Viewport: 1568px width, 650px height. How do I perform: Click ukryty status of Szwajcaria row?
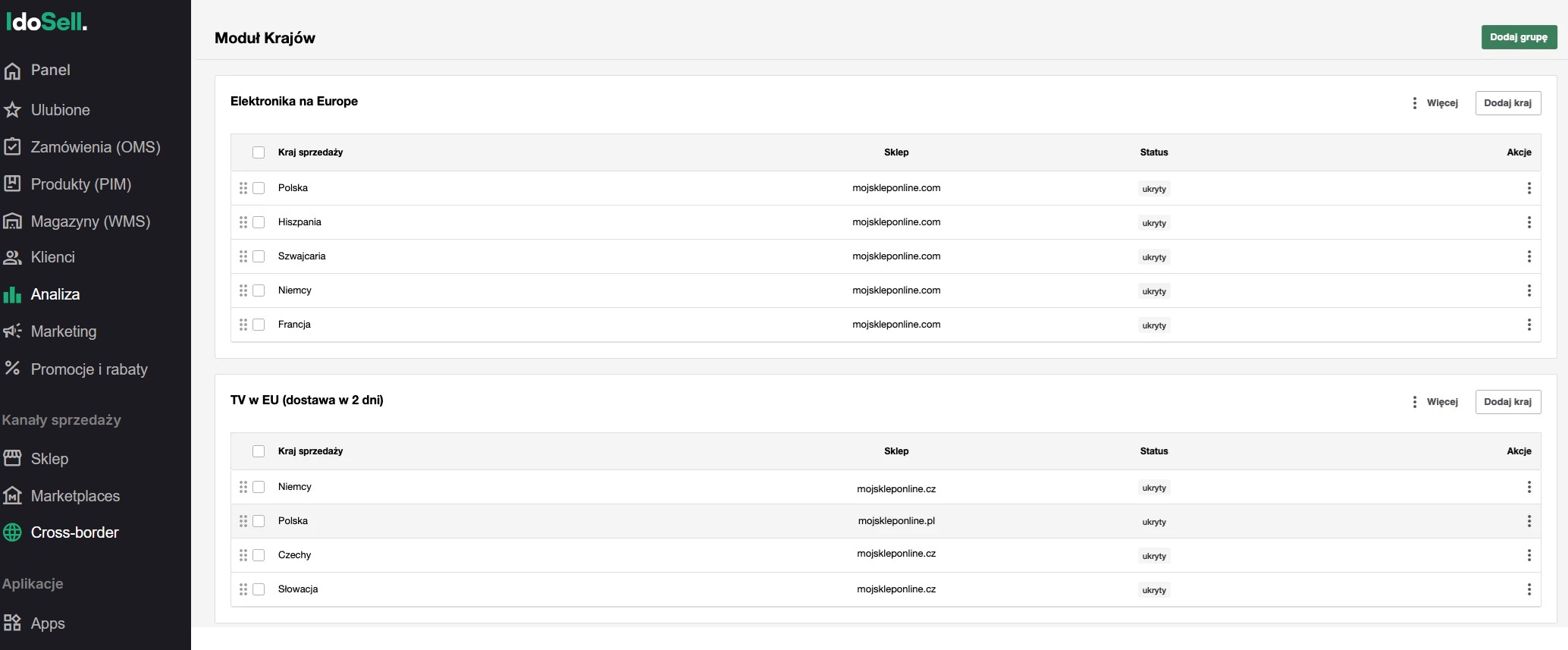(x=1154, y=257)
